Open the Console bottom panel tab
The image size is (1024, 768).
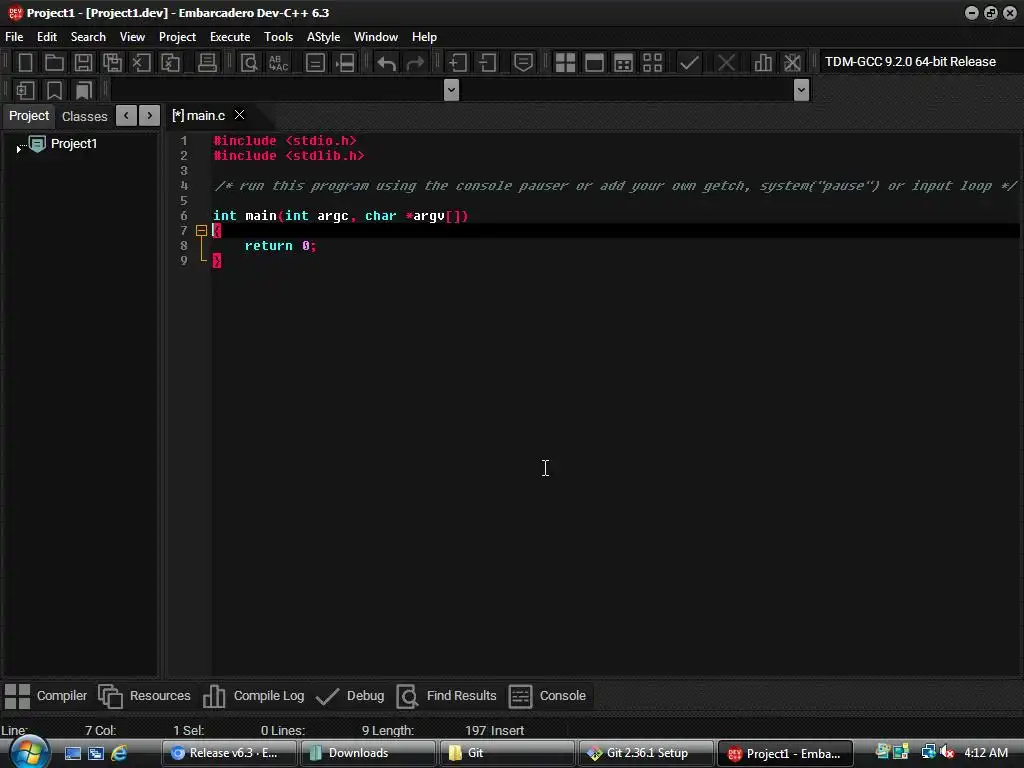click(x=547, y=696)
